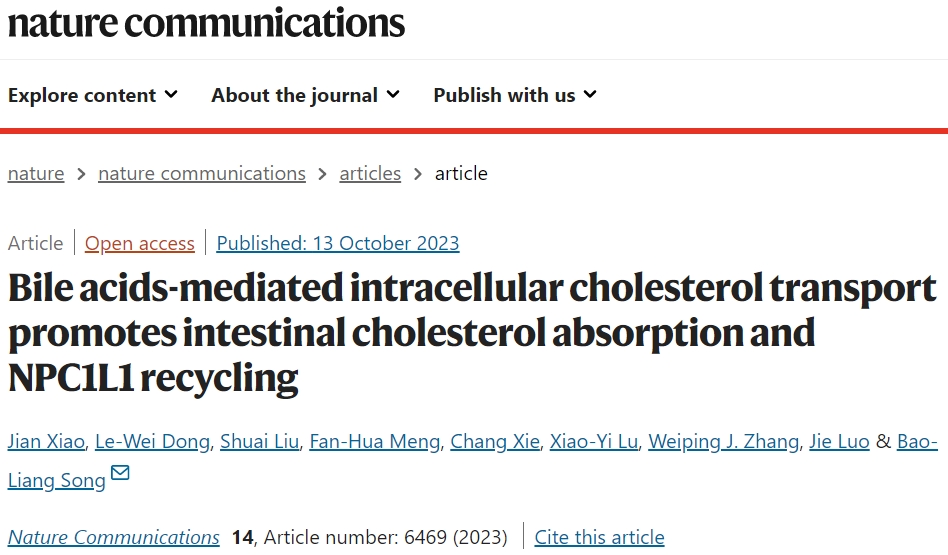Open author Xiao-Yi Lu's info

click(594, 441)
